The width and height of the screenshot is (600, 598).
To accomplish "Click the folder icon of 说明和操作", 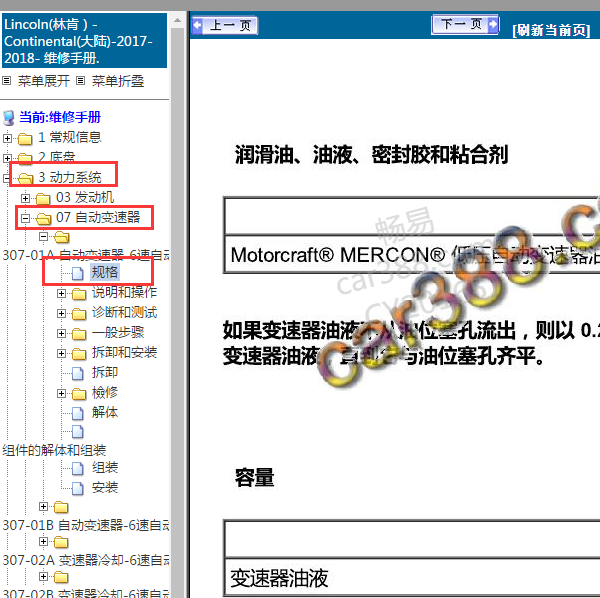I will click(x=79, y=294).
